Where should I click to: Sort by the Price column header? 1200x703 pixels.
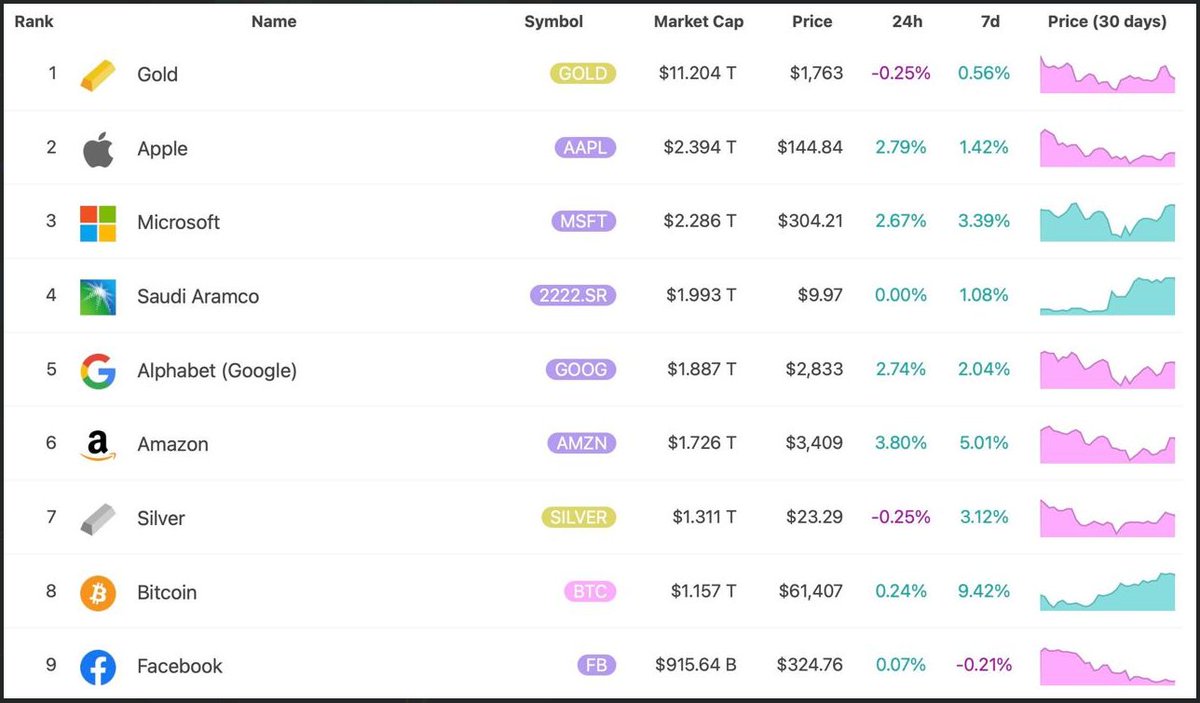coord(812,21)
